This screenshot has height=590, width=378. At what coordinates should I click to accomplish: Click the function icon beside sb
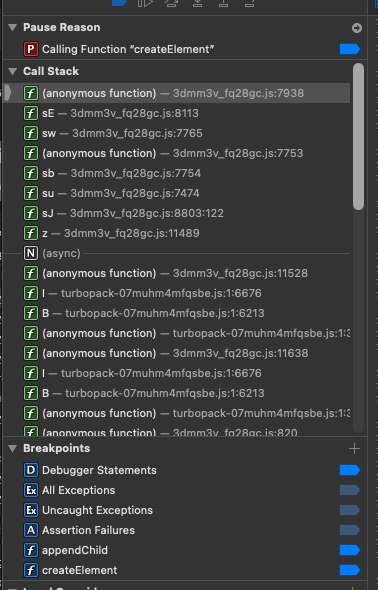(31, 173)
